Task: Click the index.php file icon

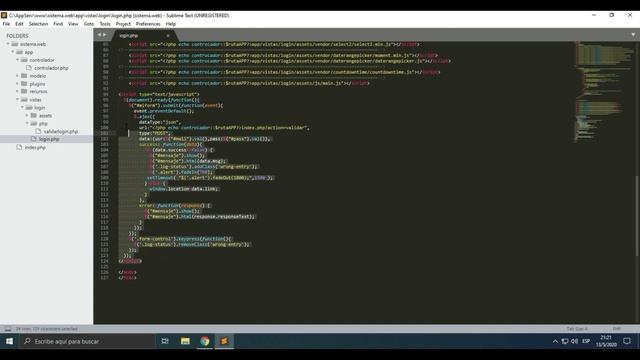Action: point(19,147)
